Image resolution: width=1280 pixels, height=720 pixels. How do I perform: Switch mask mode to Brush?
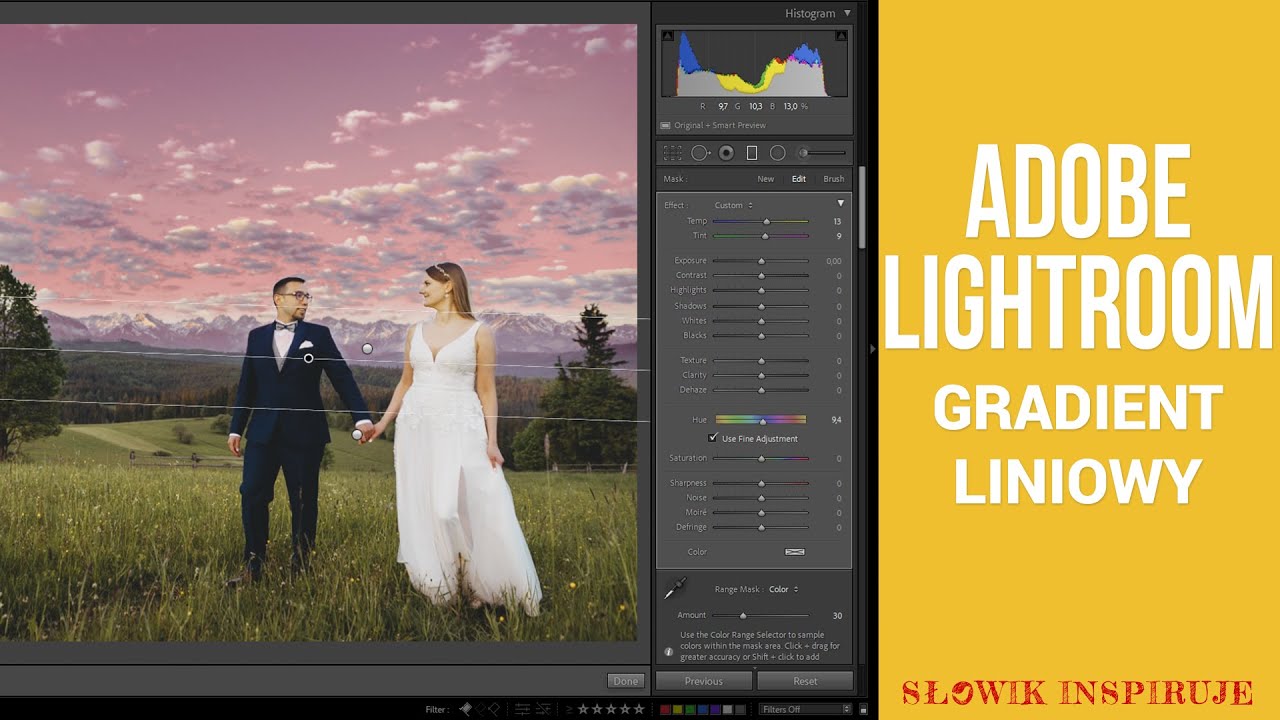pos(833,179)
